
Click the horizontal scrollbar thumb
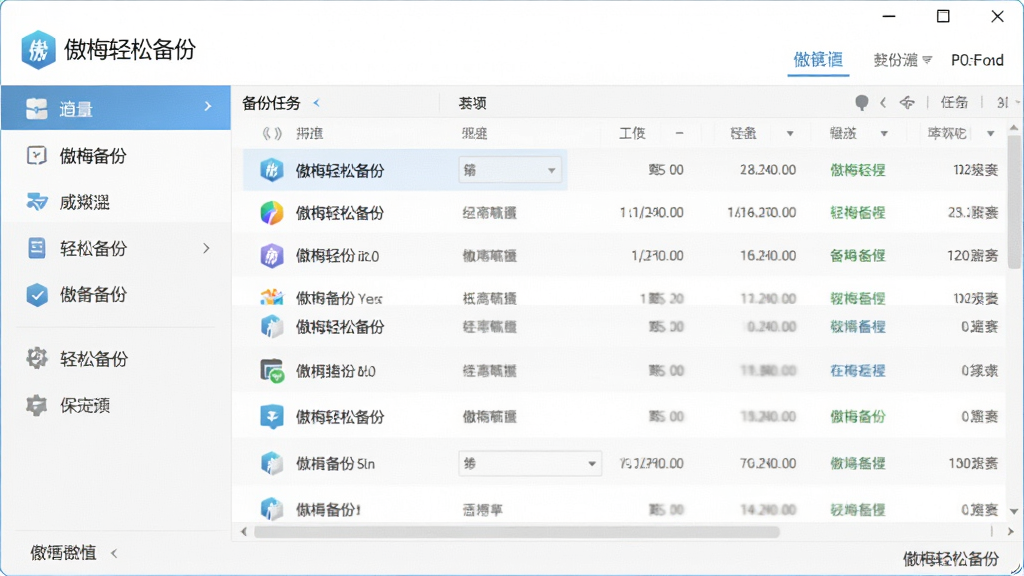click(x=517, y=532)
